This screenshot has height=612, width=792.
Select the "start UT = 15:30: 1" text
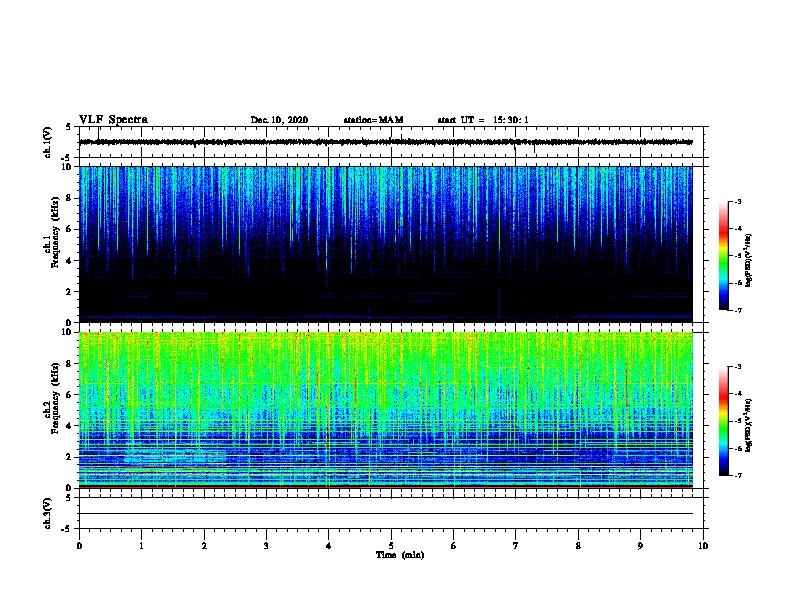click(483, 120)
